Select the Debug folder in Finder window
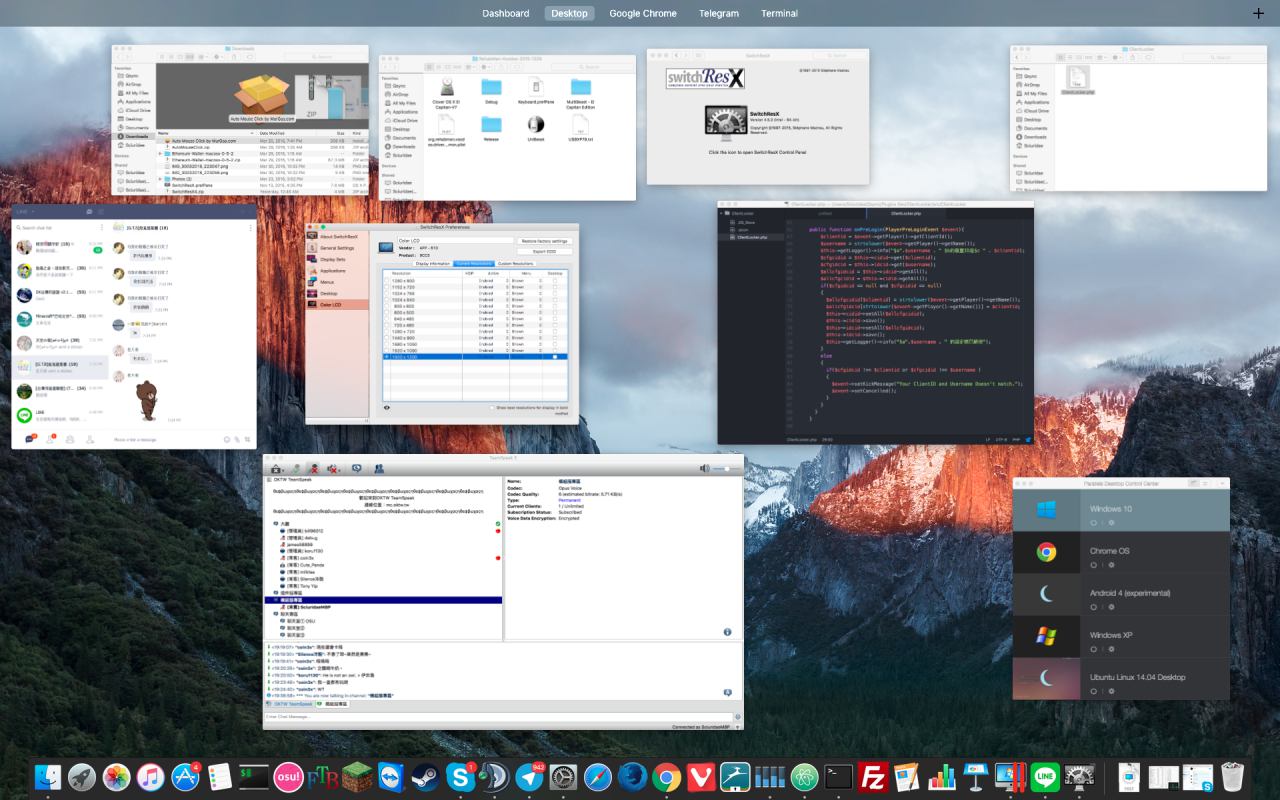The height and width of the screenshot is (800, 1280). point(491,87)
